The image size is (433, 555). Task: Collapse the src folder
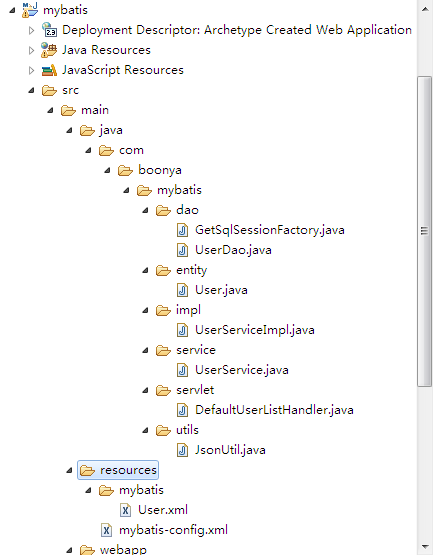coord(32,91)
